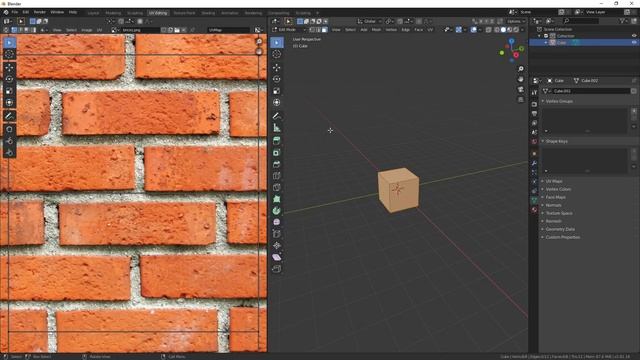Open the Options dropdown in 3D viewport
The height and width of the screenshot is (360, 640).
pos(516,21)
